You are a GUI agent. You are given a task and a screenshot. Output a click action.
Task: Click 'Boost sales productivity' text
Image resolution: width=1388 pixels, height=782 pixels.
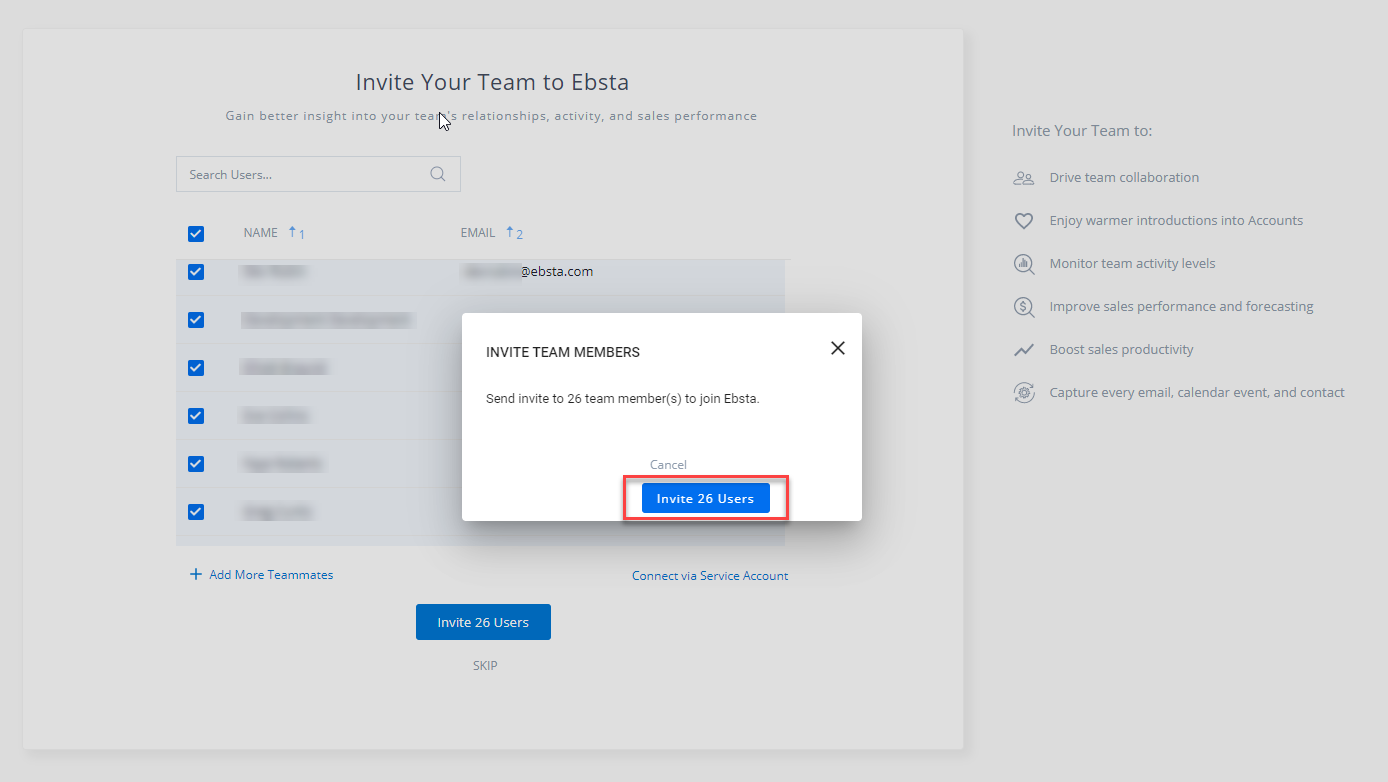(x=1121, y=350)
